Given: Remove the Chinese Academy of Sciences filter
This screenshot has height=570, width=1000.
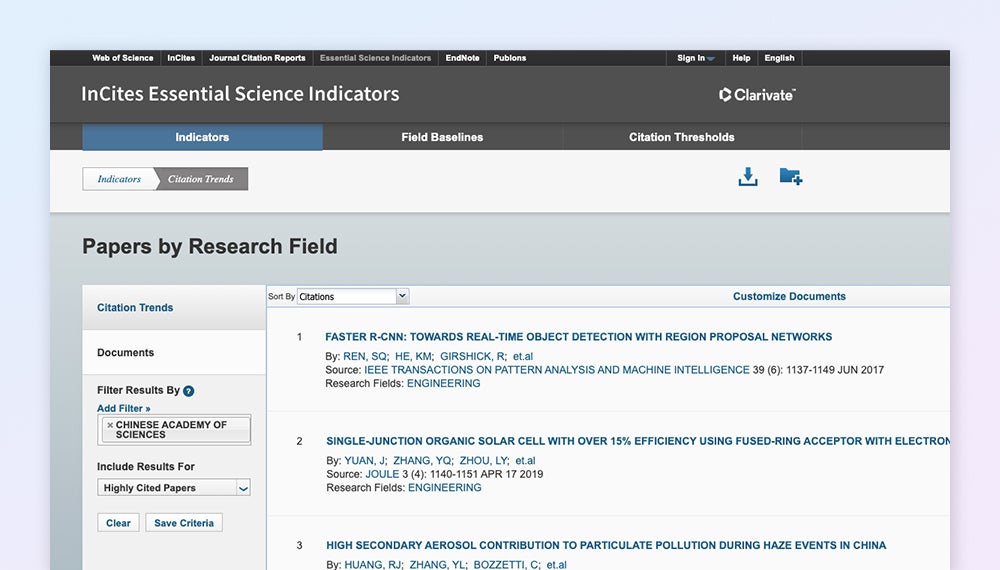Looking at the screenshot, I should [110, 425].
